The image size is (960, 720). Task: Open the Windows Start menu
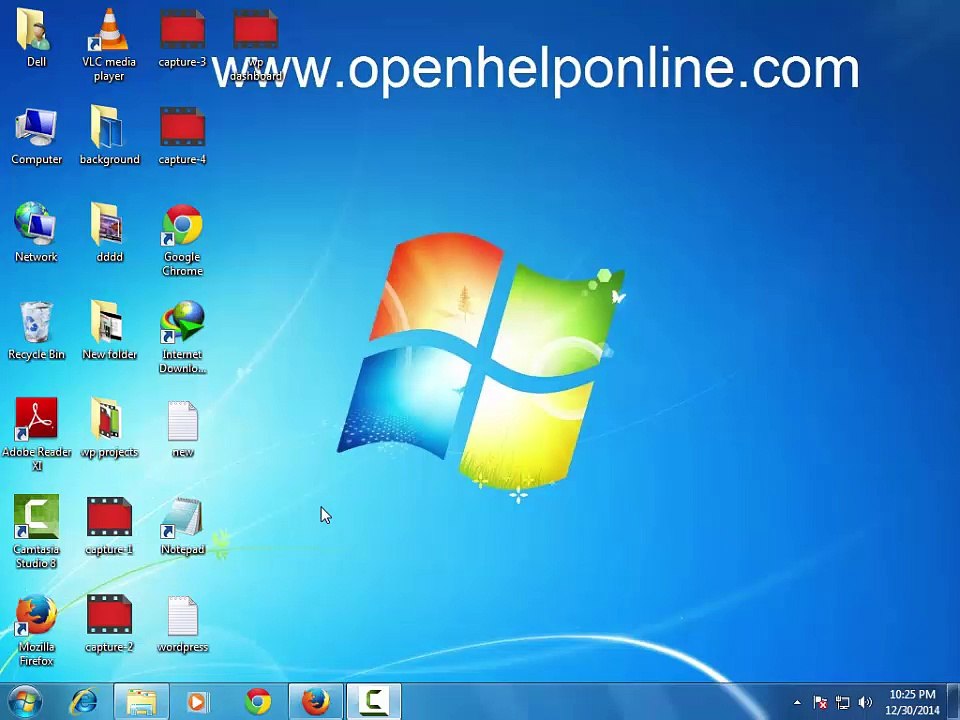[x=24, y=702]
